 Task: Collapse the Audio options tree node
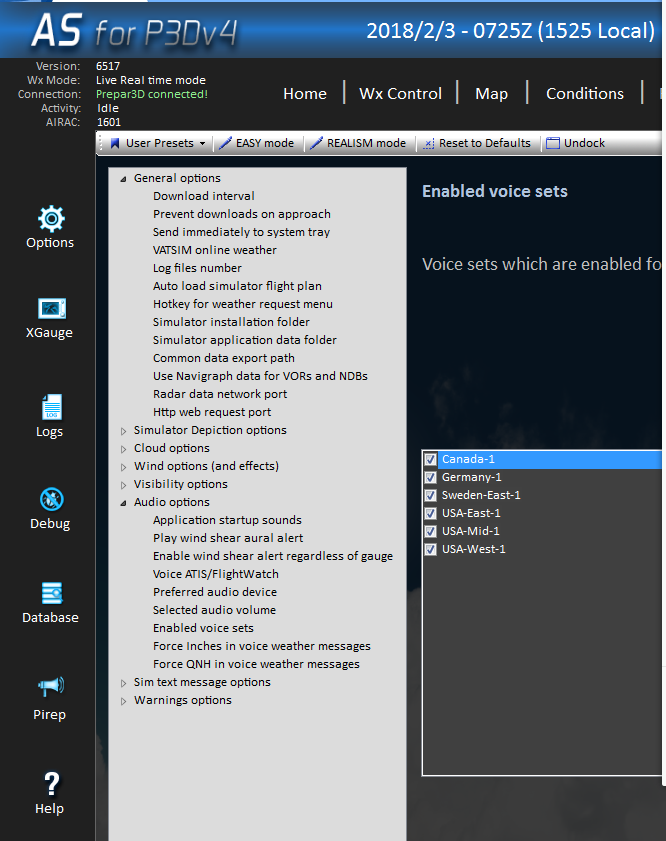coord(124,503)
